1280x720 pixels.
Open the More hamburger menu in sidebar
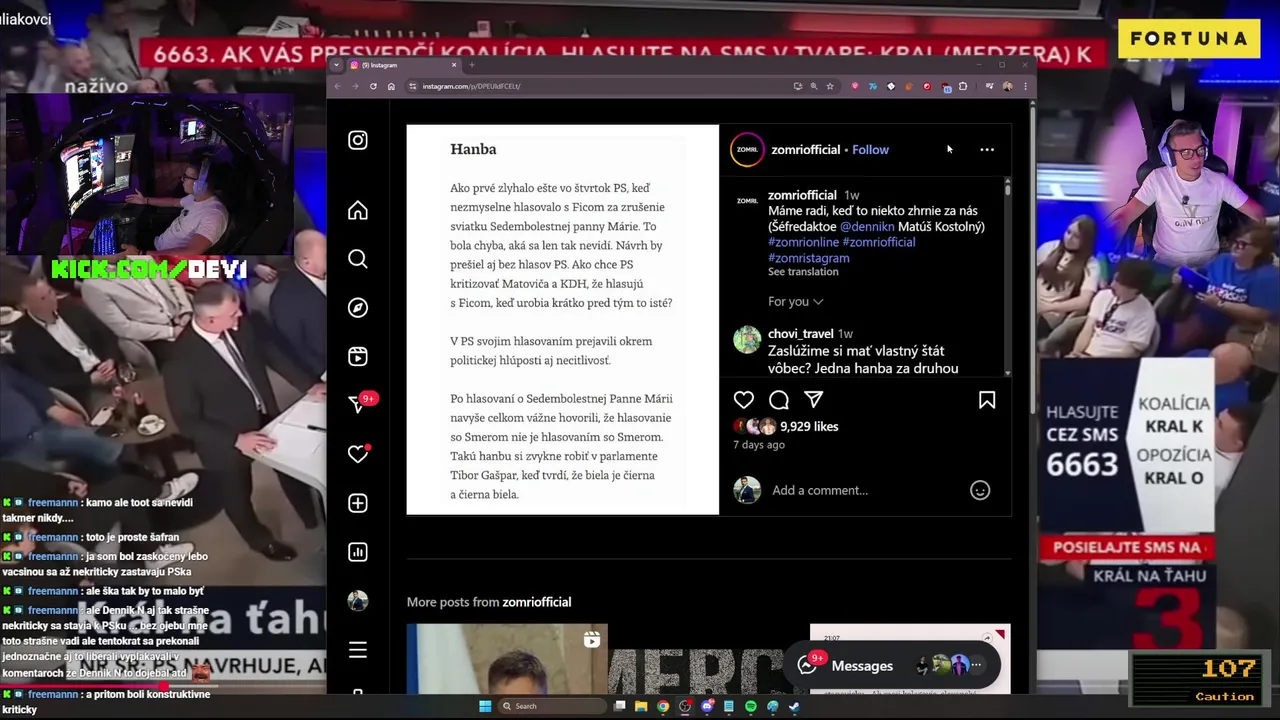coord(358,650)
